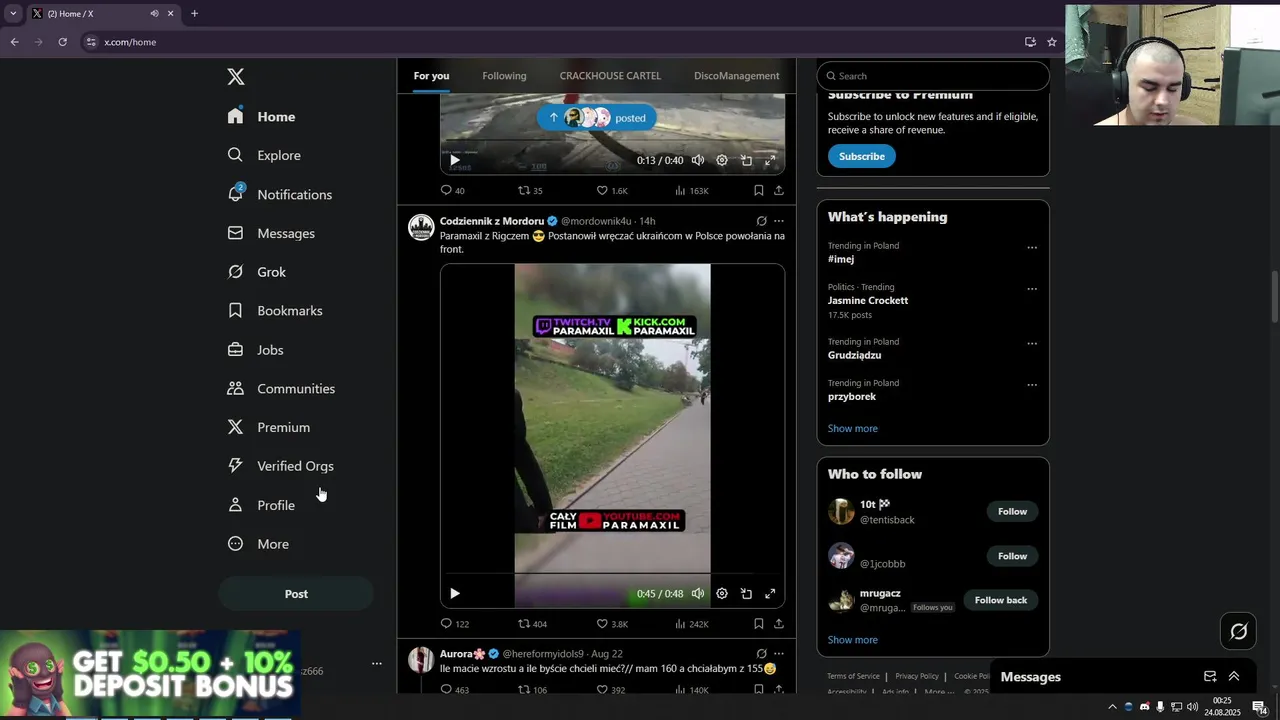Share the Codziennik z Mordoru post
Image resolution: width=1280 pixels, height=720 pixels.
pos(779,624)
